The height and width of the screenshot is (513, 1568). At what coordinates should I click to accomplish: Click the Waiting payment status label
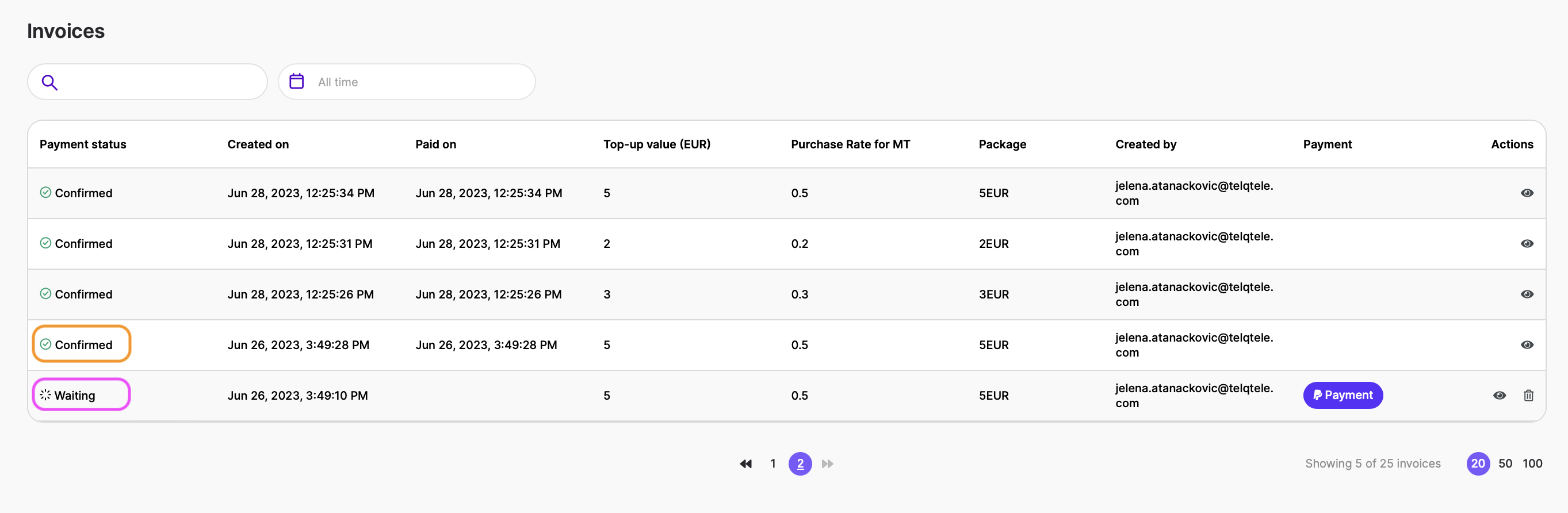74,396
